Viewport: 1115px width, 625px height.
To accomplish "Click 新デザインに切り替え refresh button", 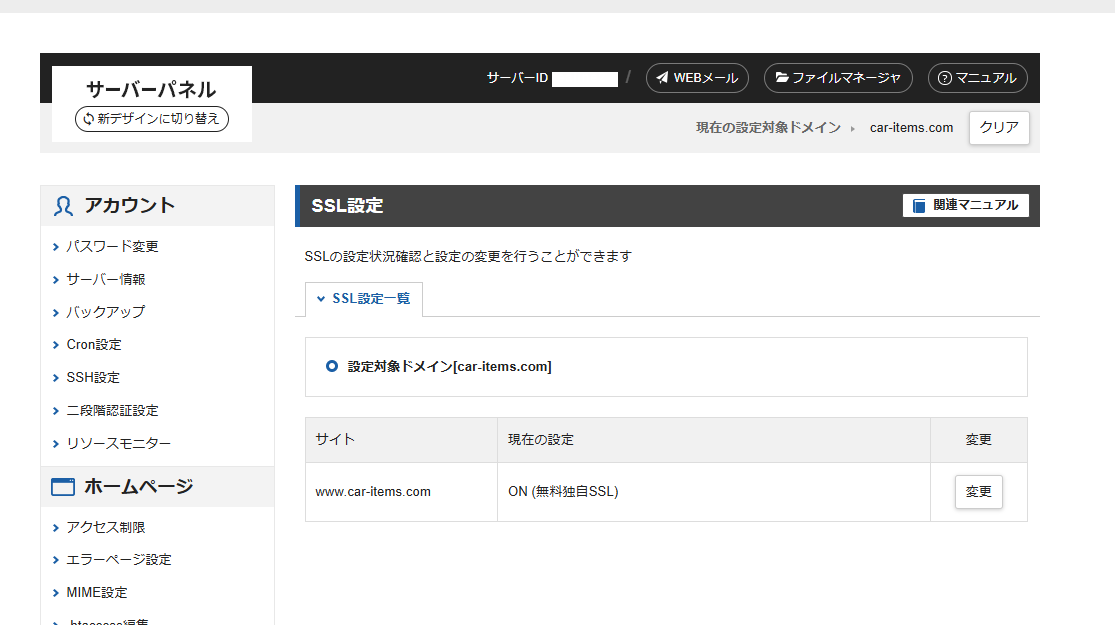I will click(x=152, y=119).
